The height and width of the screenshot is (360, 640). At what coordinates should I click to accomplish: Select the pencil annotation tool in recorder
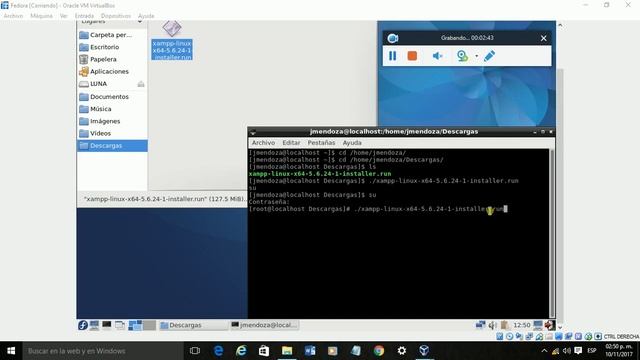click(489, 56)
